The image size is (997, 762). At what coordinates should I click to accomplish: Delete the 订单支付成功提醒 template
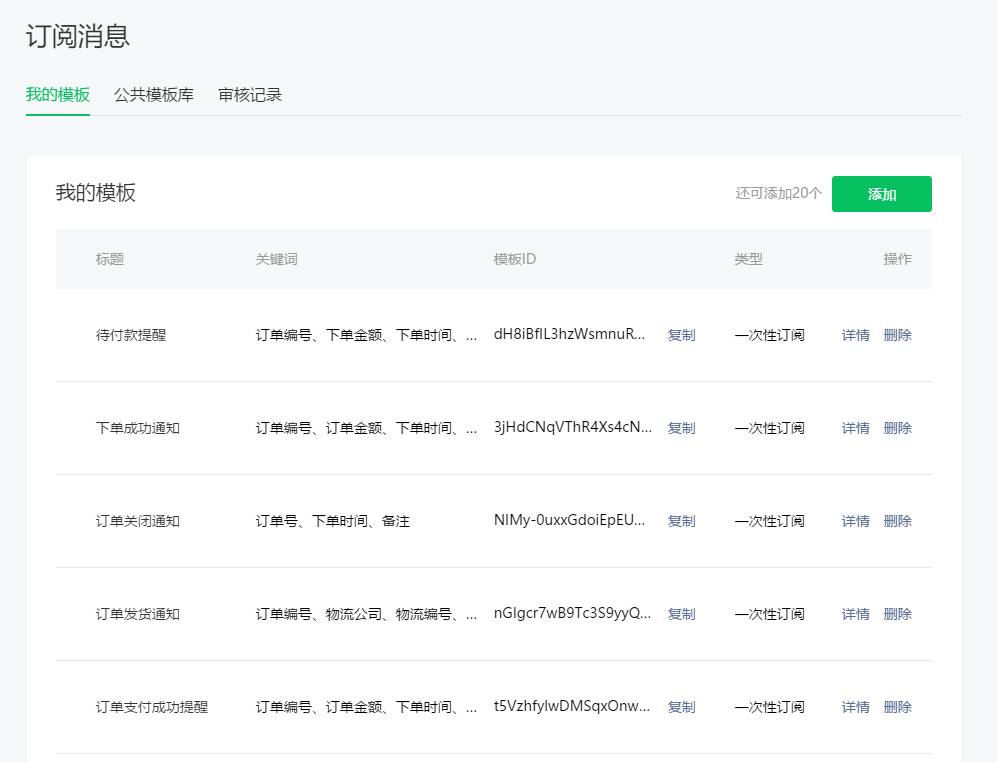(x=897, y=707)
